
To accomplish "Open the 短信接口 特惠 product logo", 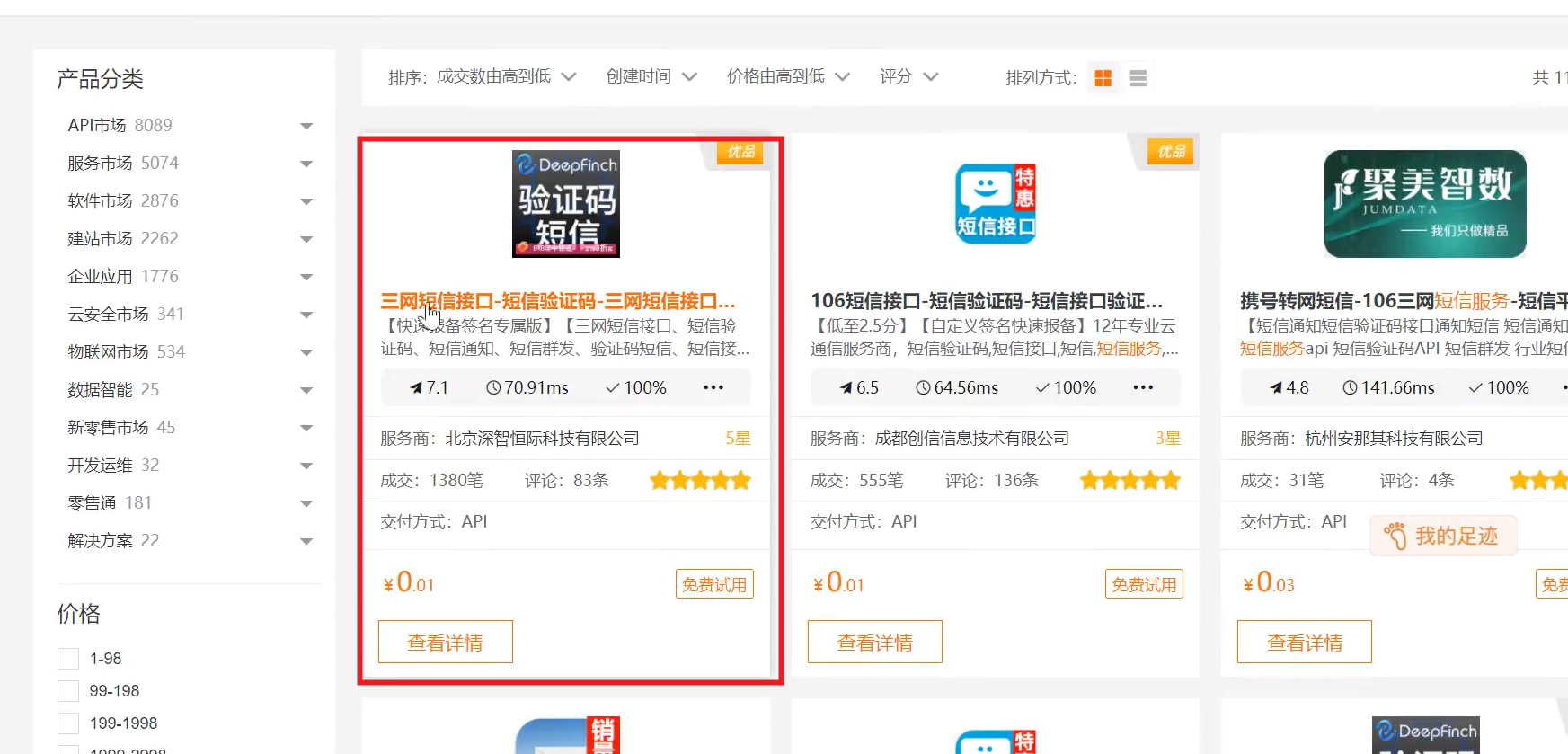I will click(996, 204).
